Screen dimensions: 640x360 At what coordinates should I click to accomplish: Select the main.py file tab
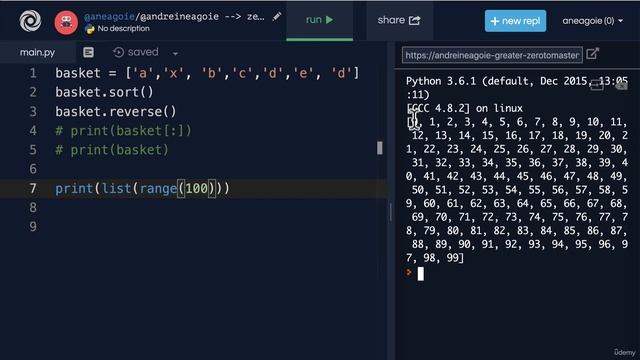pos(38,52)
